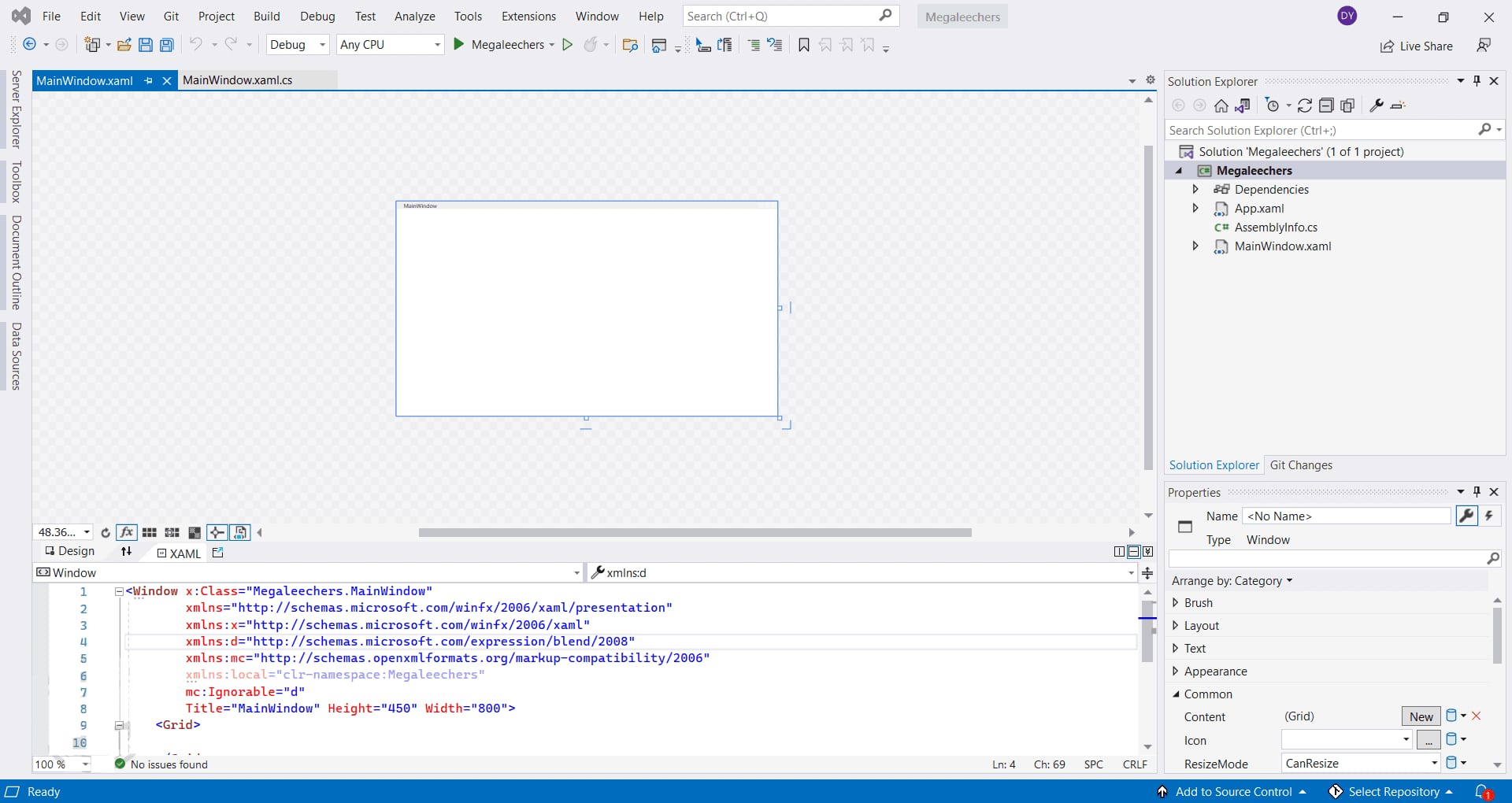
Task: Expand the MainWindow.xaml tree node
Action: click(1195, 246)
